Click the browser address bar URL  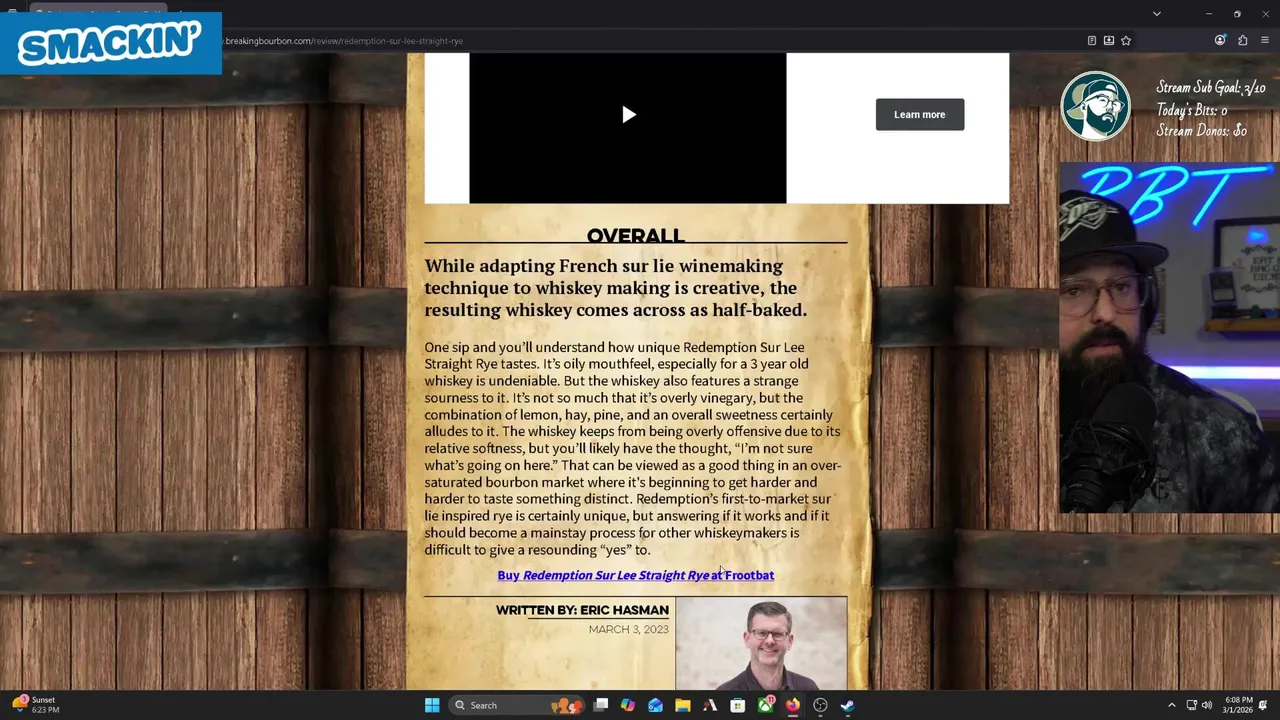[343, 41]
